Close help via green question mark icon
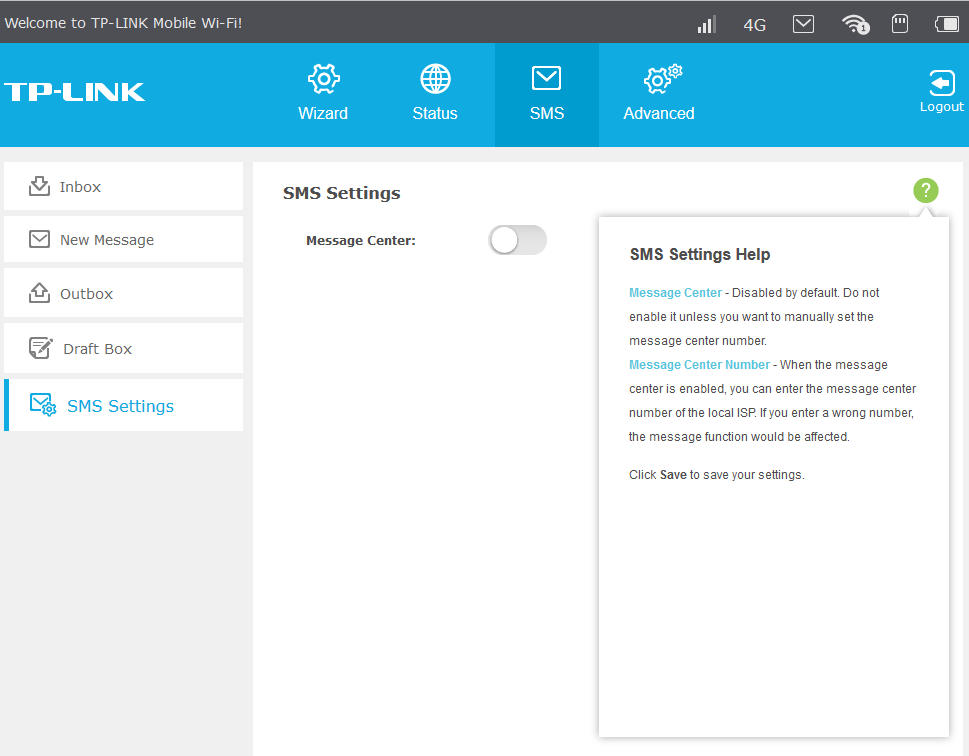Screen dimensions: 969x756 click(926, 190)
